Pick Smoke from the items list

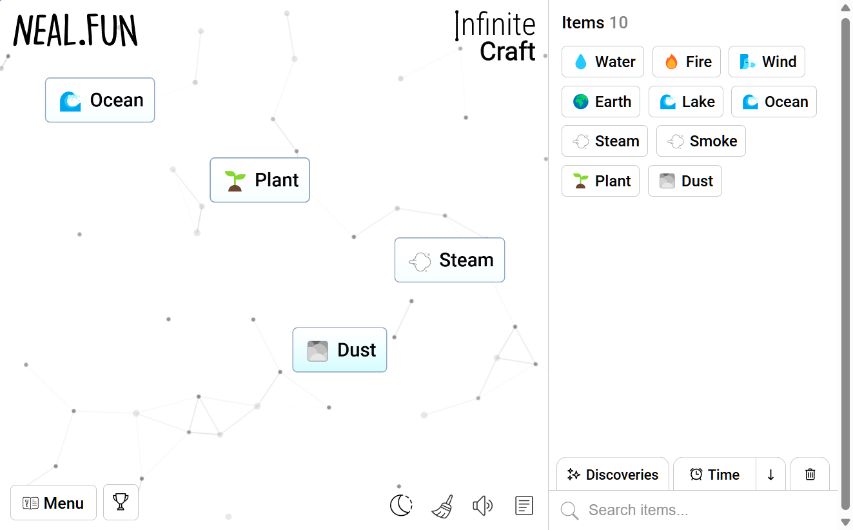point(701,141)
